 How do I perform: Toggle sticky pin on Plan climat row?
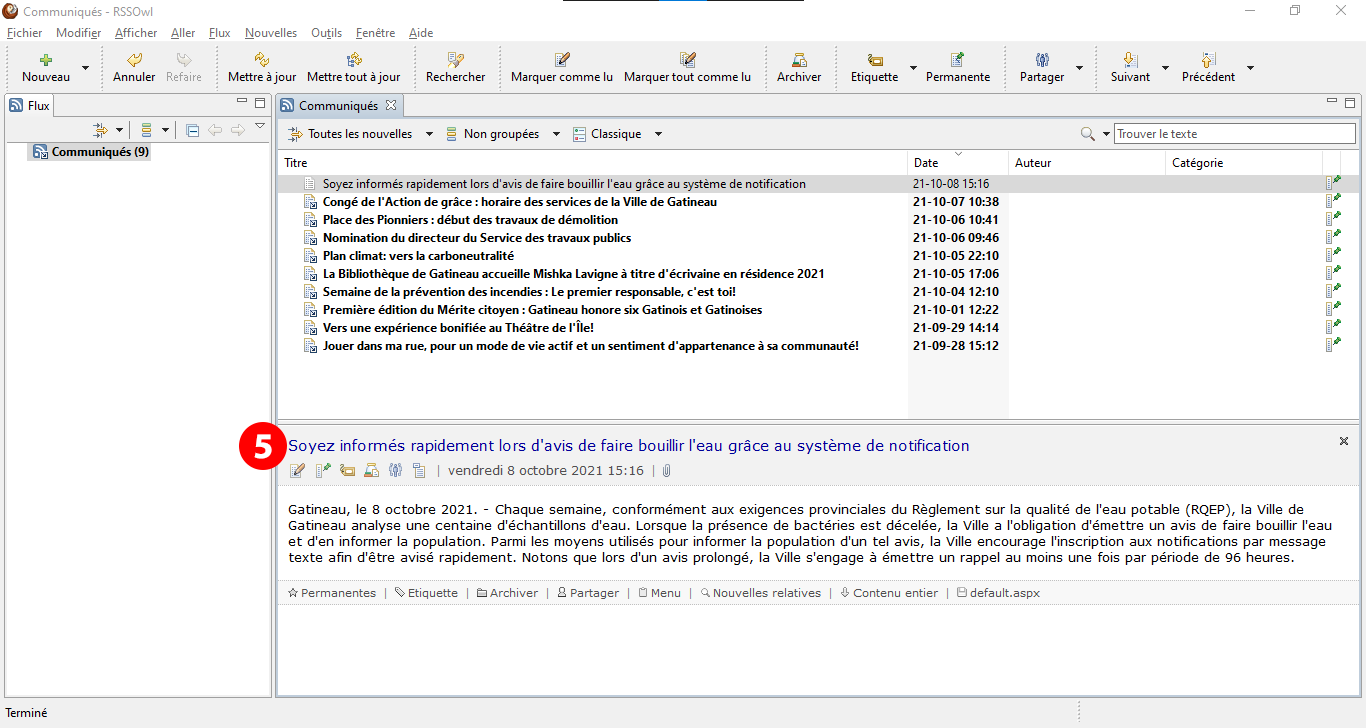1332,256
